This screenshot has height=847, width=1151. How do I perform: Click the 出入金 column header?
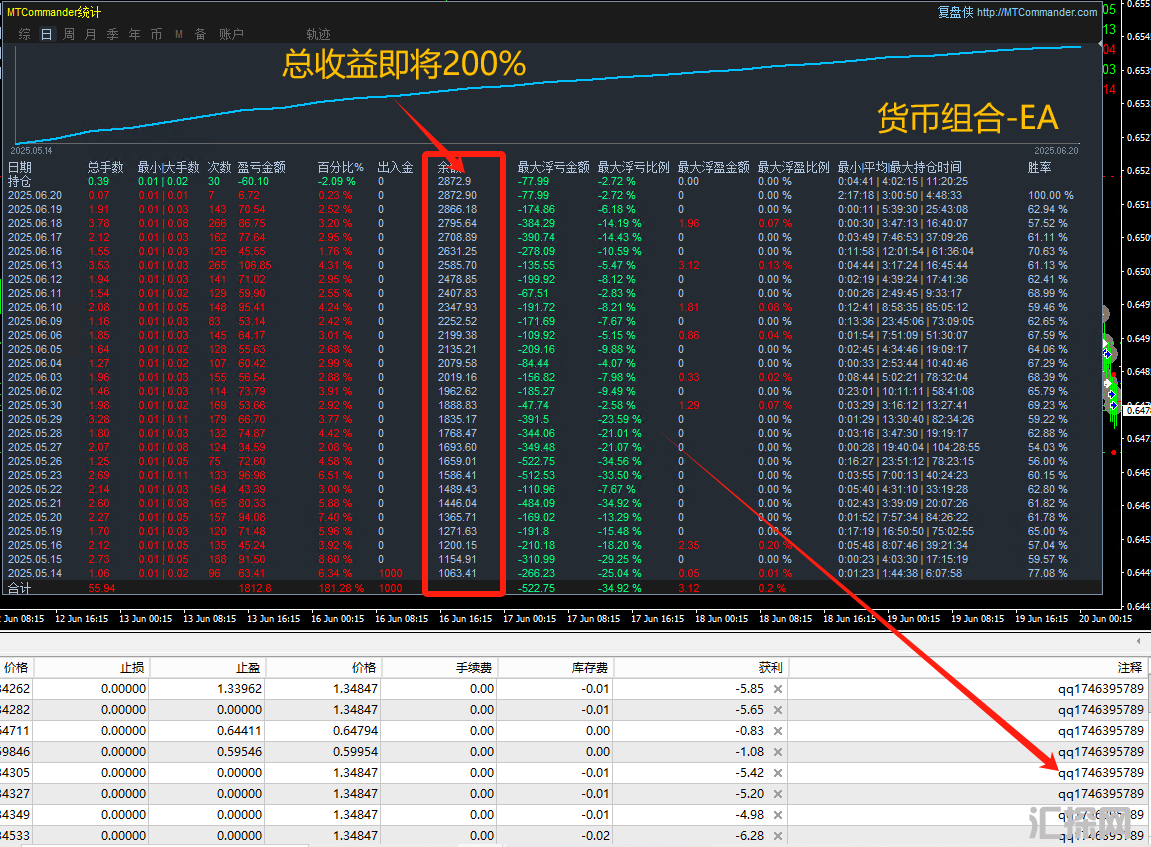point(396,167)
